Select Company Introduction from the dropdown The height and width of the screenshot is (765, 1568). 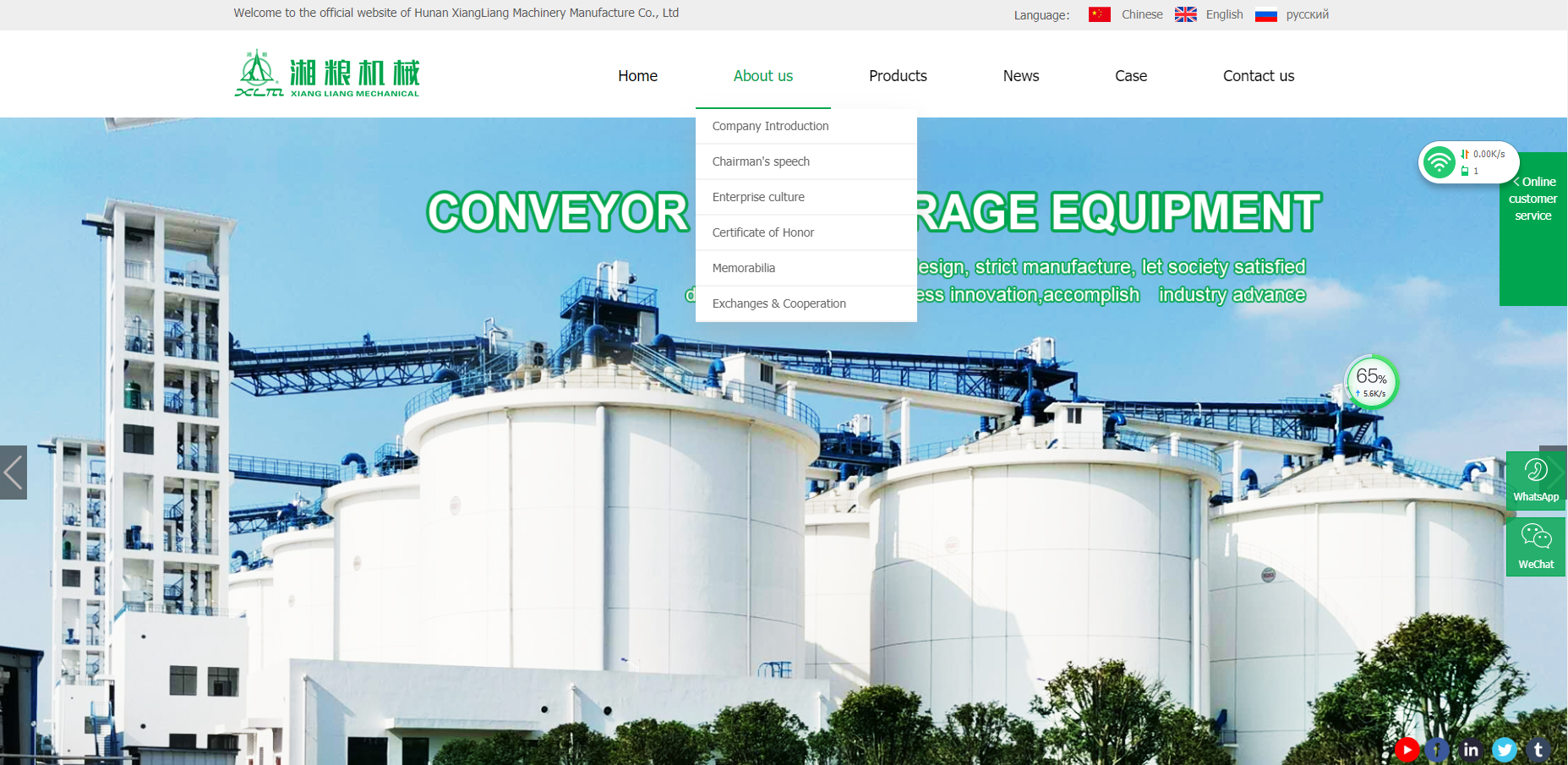tap(806, 126)
